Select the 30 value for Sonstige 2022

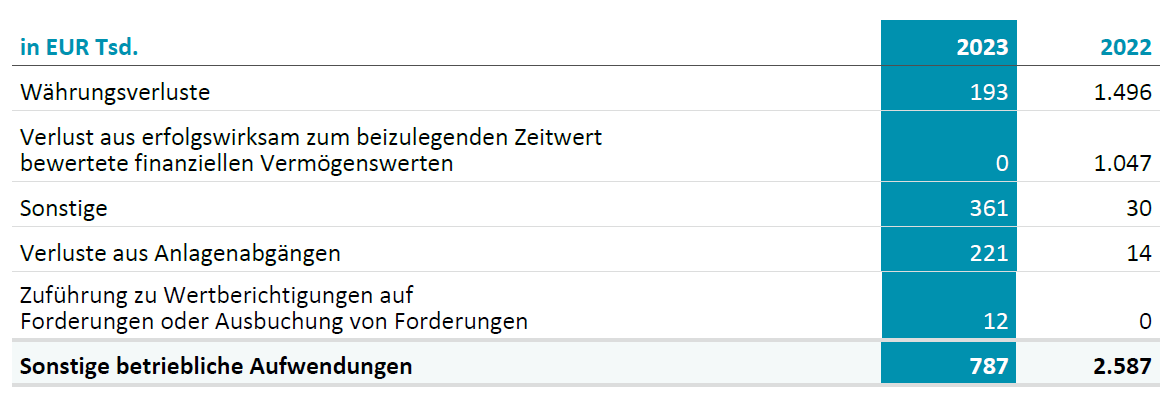[1138, 209]
